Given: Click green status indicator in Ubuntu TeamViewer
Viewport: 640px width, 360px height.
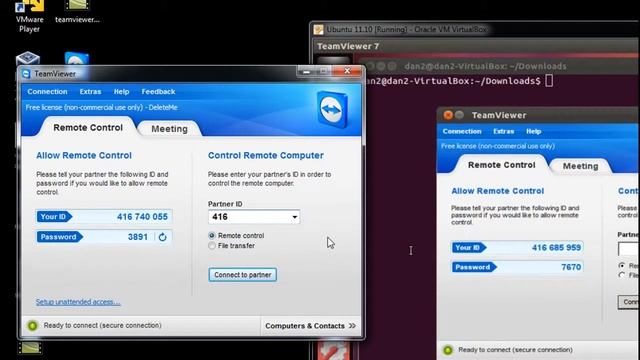Looking at the screenshot, I should [x=448, y=350].
